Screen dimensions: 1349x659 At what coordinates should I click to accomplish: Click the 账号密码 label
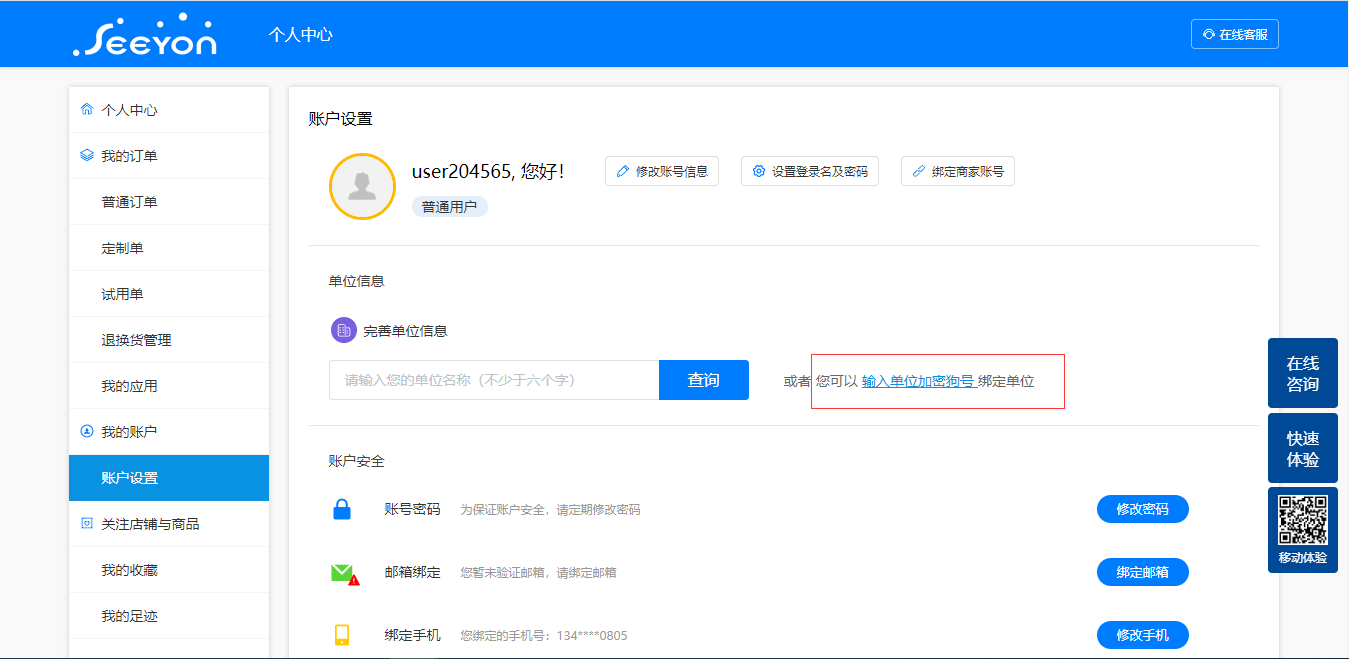pyautogui.click(x=412, y=509)
